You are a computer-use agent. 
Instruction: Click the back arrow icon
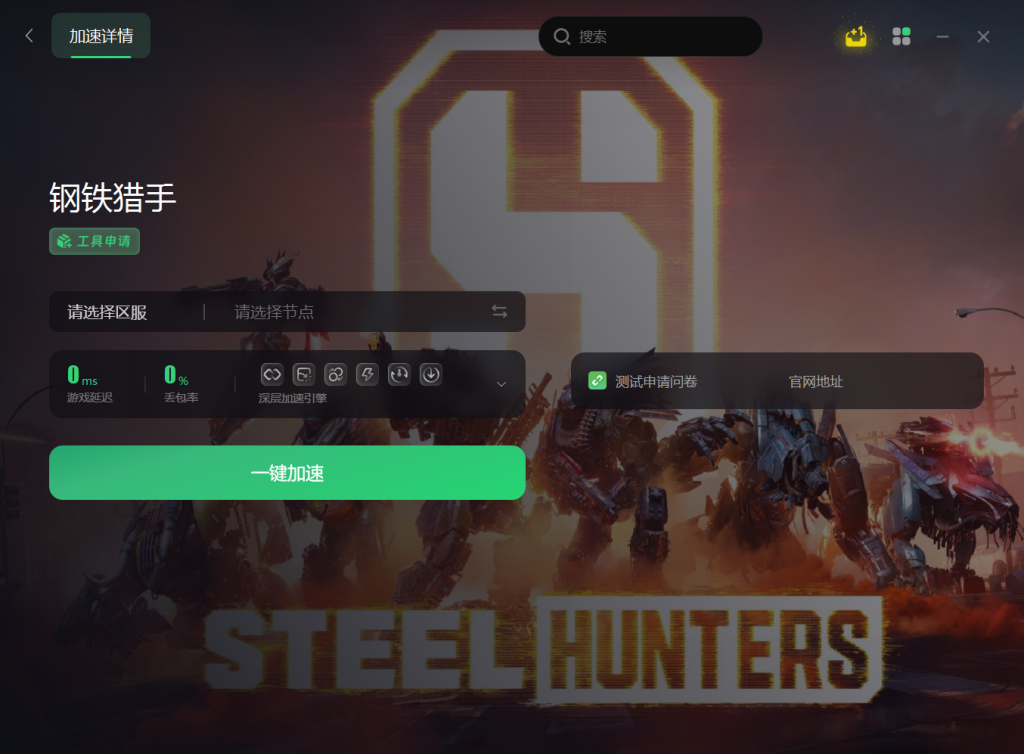[29, 36]
